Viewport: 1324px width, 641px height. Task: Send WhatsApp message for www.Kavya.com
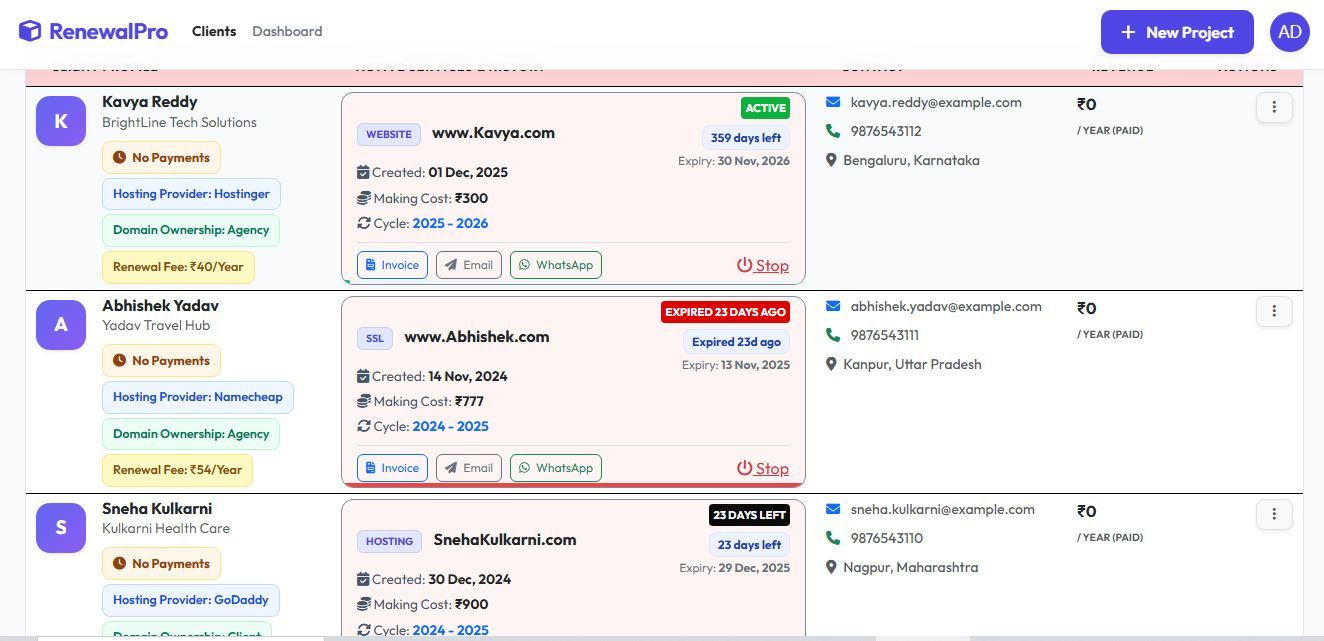pos(556,265)
